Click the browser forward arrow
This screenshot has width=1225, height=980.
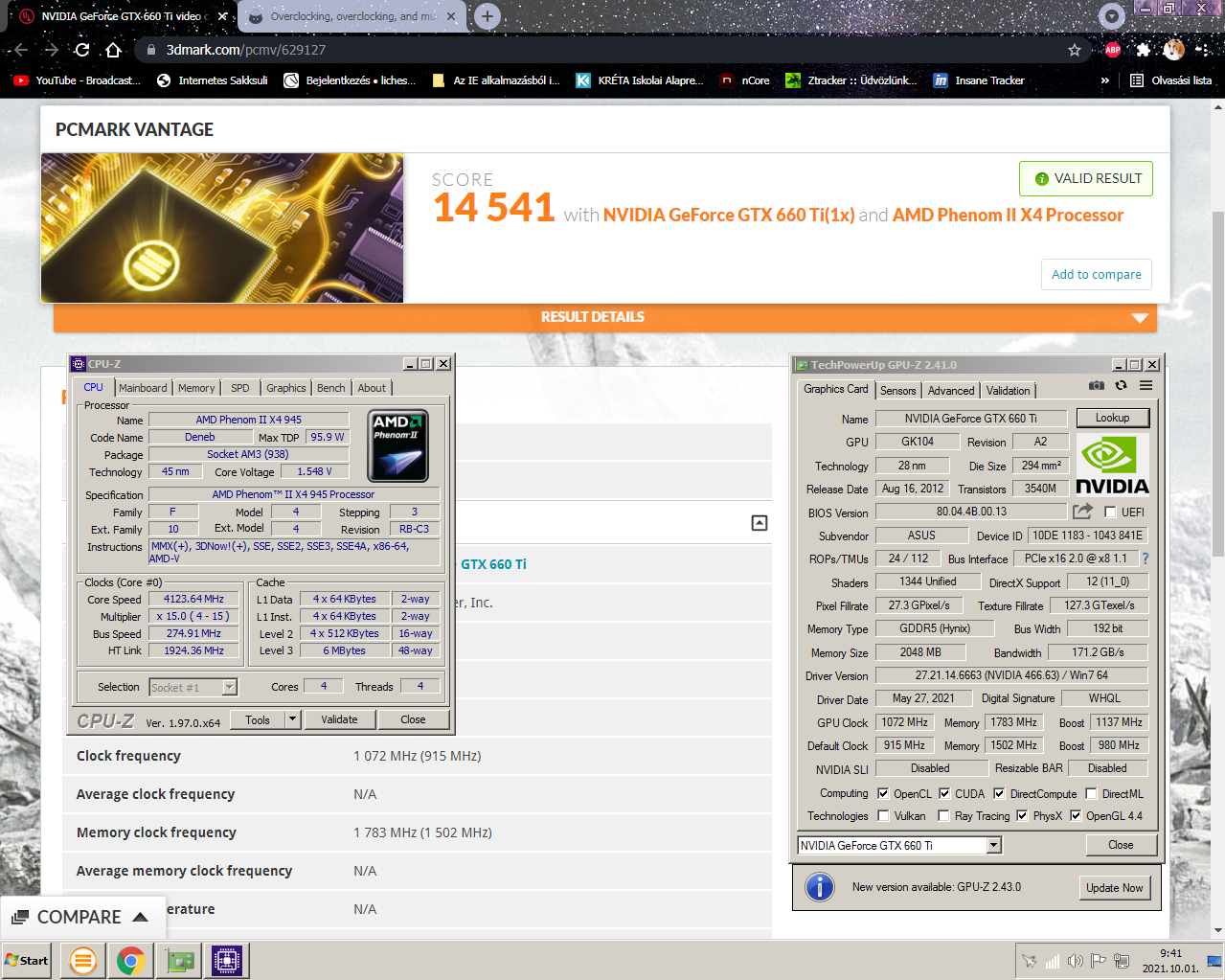[52, 50]
